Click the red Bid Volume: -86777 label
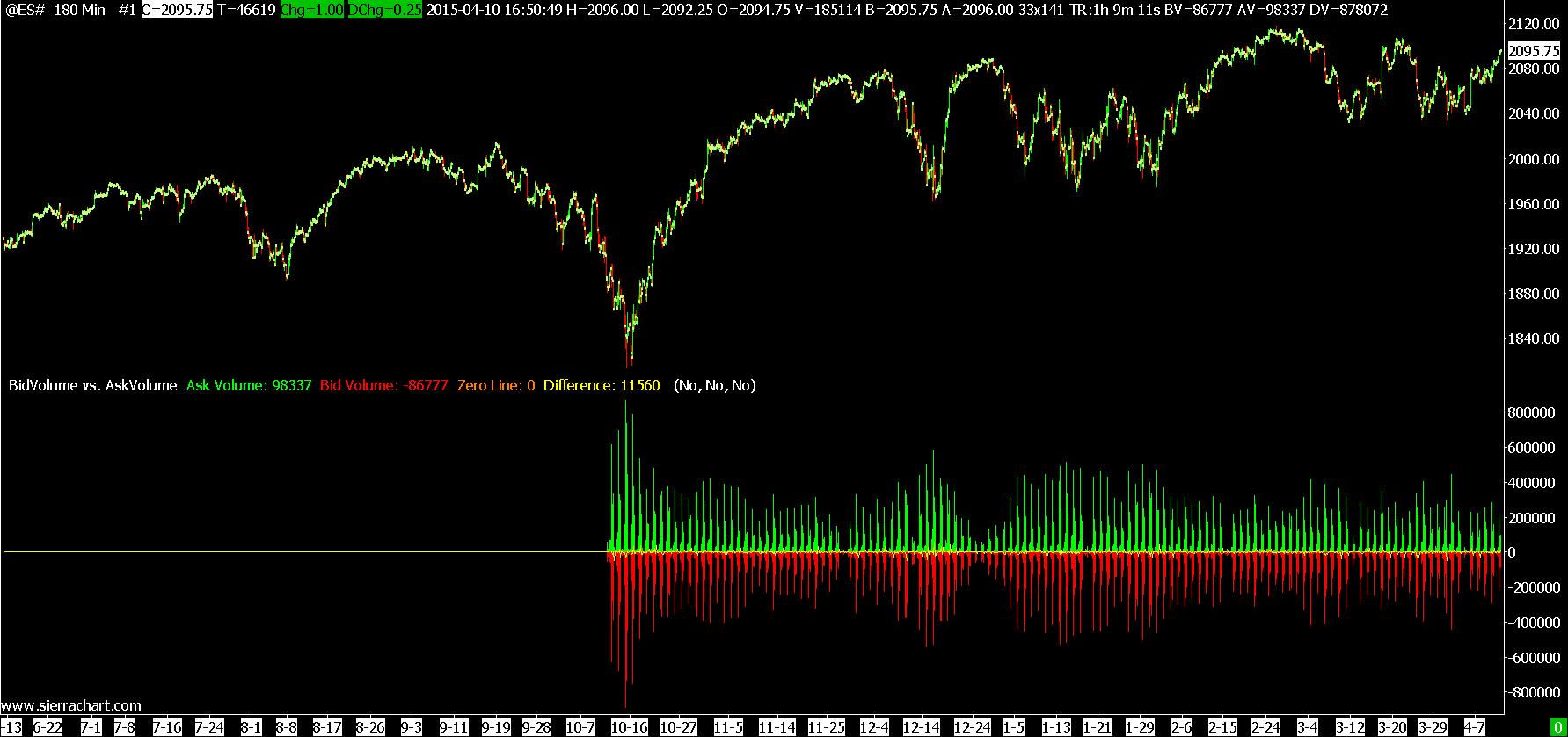The image size is (1568, 737). pyautogui.click(x=384, y=385)
